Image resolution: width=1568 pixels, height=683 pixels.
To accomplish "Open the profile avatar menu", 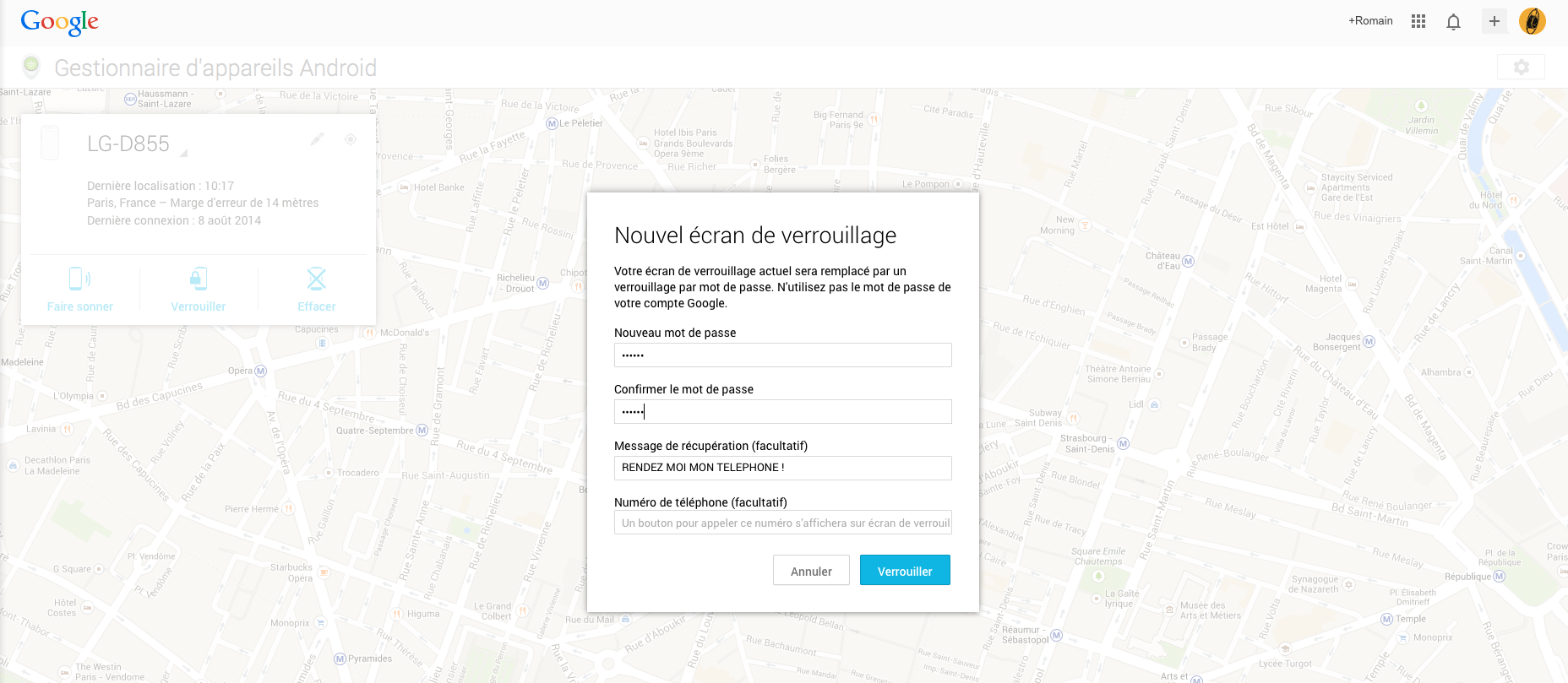I will pyautogui.click(x=1533, y=21).
